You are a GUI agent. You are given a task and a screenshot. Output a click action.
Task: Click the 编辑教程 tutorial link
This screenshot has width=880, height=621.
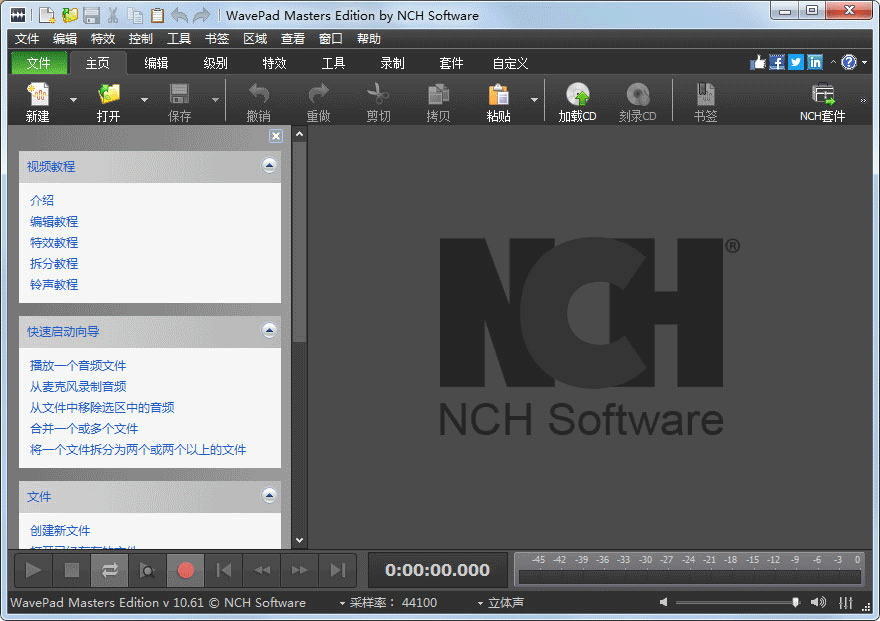54,222
